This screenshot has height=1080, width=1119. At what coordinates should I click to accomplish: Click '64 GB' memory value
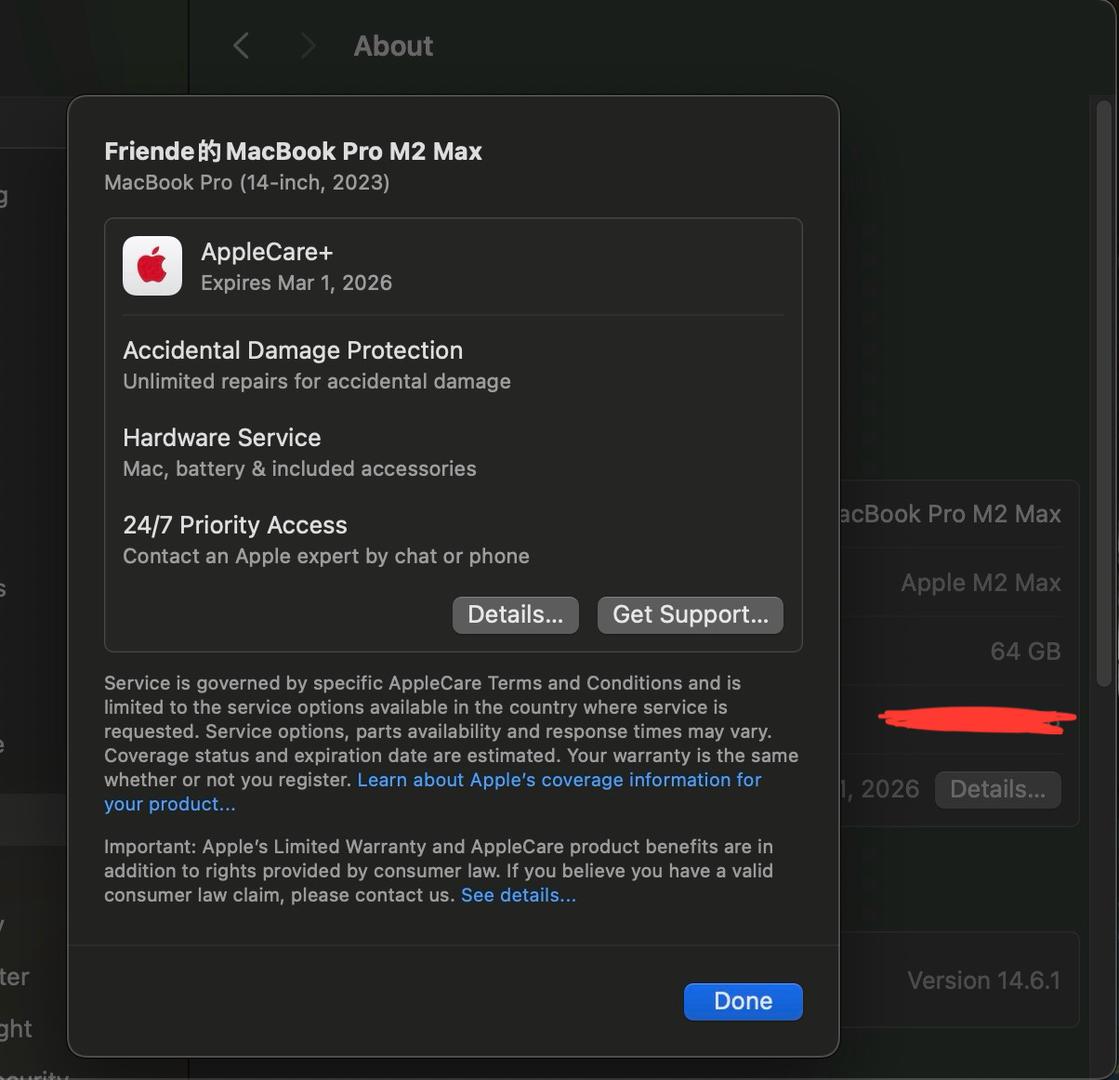tap(1025, 651)
